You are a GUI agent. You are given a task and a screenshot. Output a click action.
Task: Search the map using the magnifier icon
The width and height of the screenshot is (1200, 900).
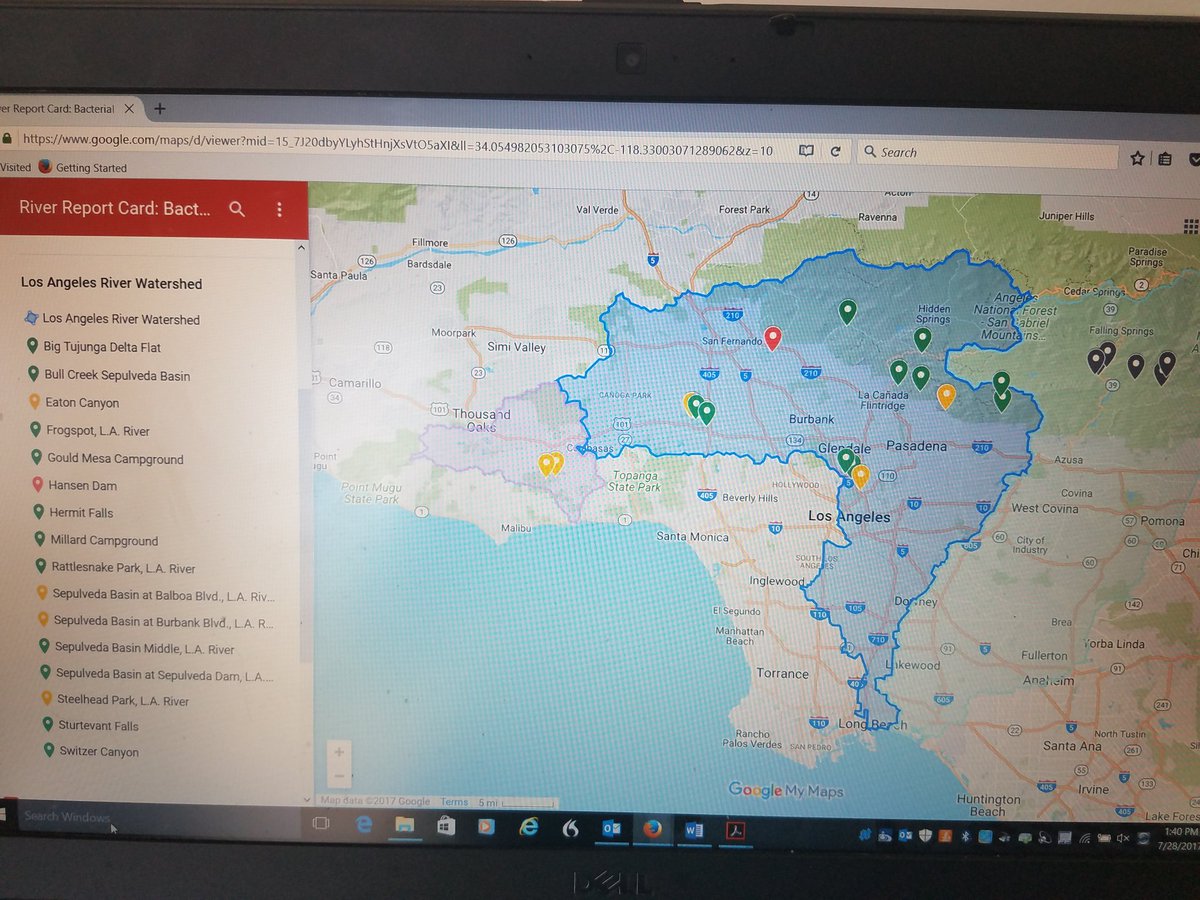click(x=237, y=208)
